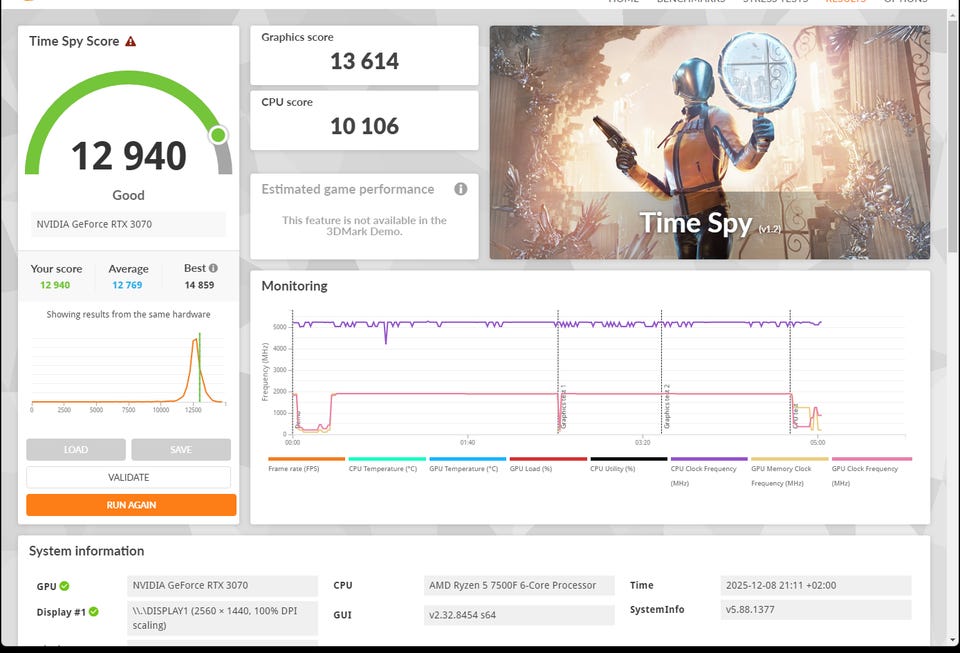960x653 pixels.
Task: Click the red warning triangle beside Time Spy Score
Action: 130,42
